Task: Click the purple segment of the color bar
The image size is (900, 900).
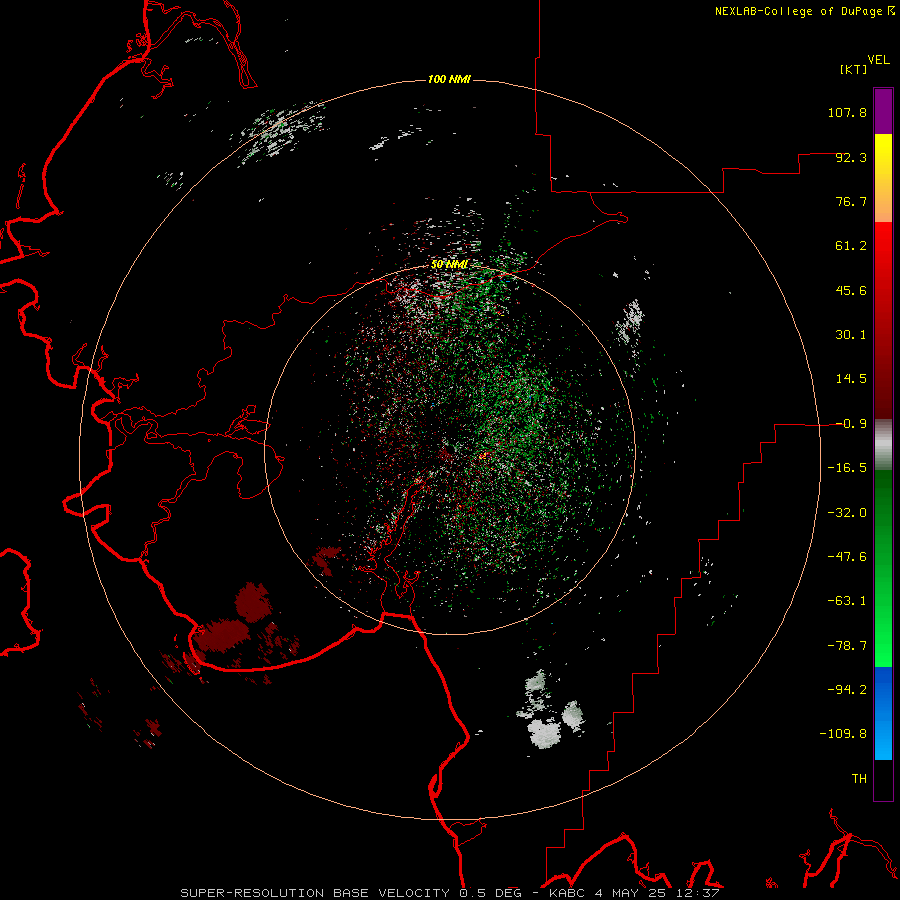Action: pos(883,111)
